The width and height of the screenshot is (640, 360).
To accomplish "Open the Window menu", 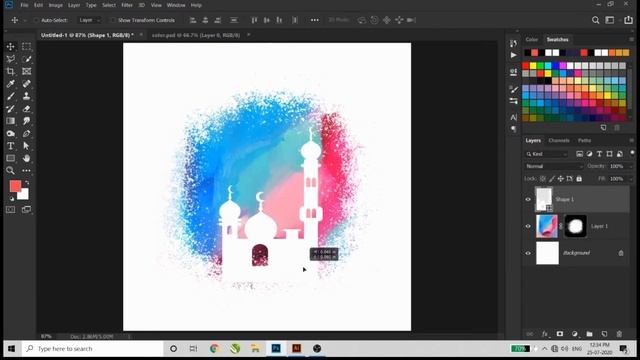I will pyautogui.click(x=176, y=5).
